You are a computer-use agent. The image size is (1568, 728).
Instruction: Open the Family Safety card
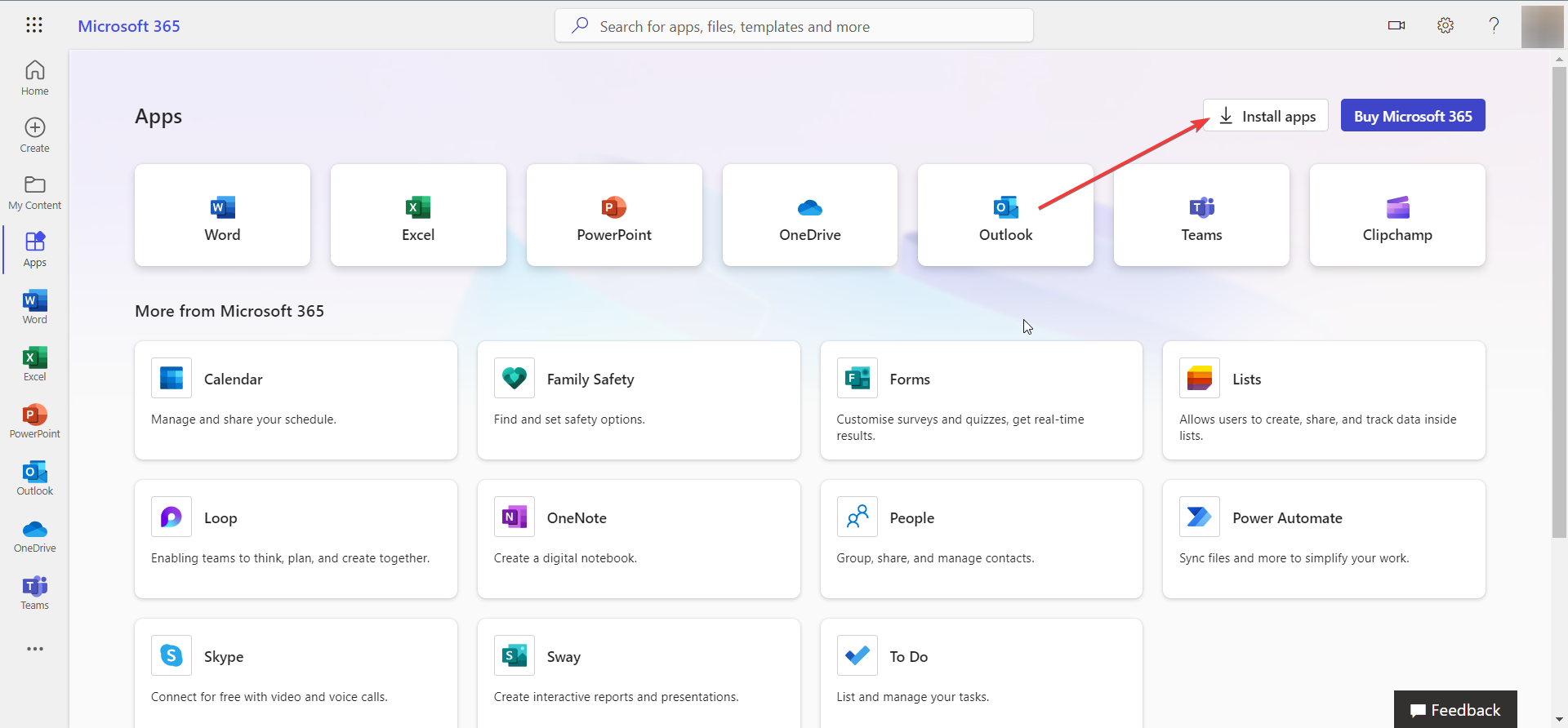(x=639, y=400)
